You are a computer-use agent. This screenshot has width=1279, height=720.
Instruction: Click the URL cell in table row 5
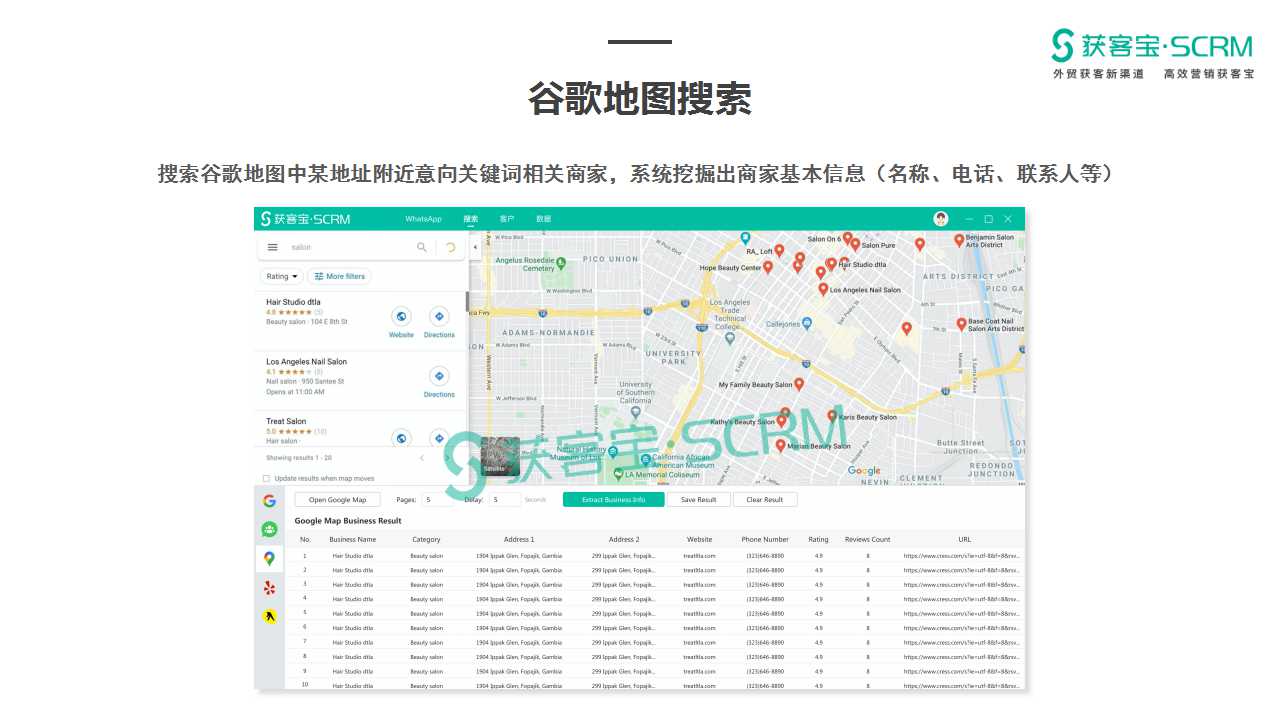(x=962, y=614)
